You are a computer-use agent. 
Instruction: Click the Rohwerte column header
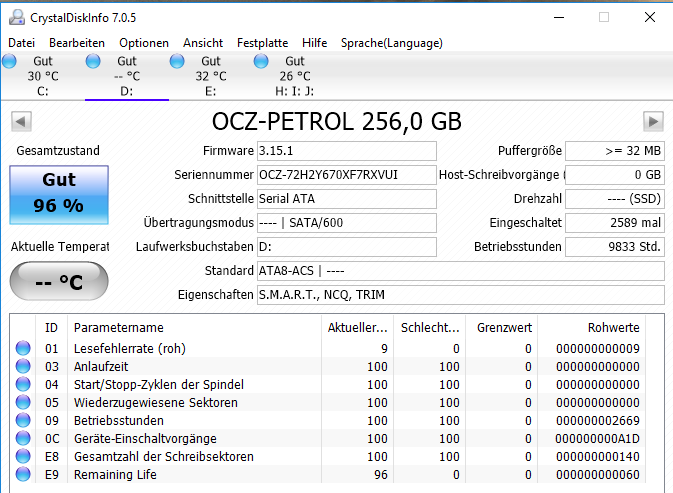pyautogui.click(x=591, y=328)
